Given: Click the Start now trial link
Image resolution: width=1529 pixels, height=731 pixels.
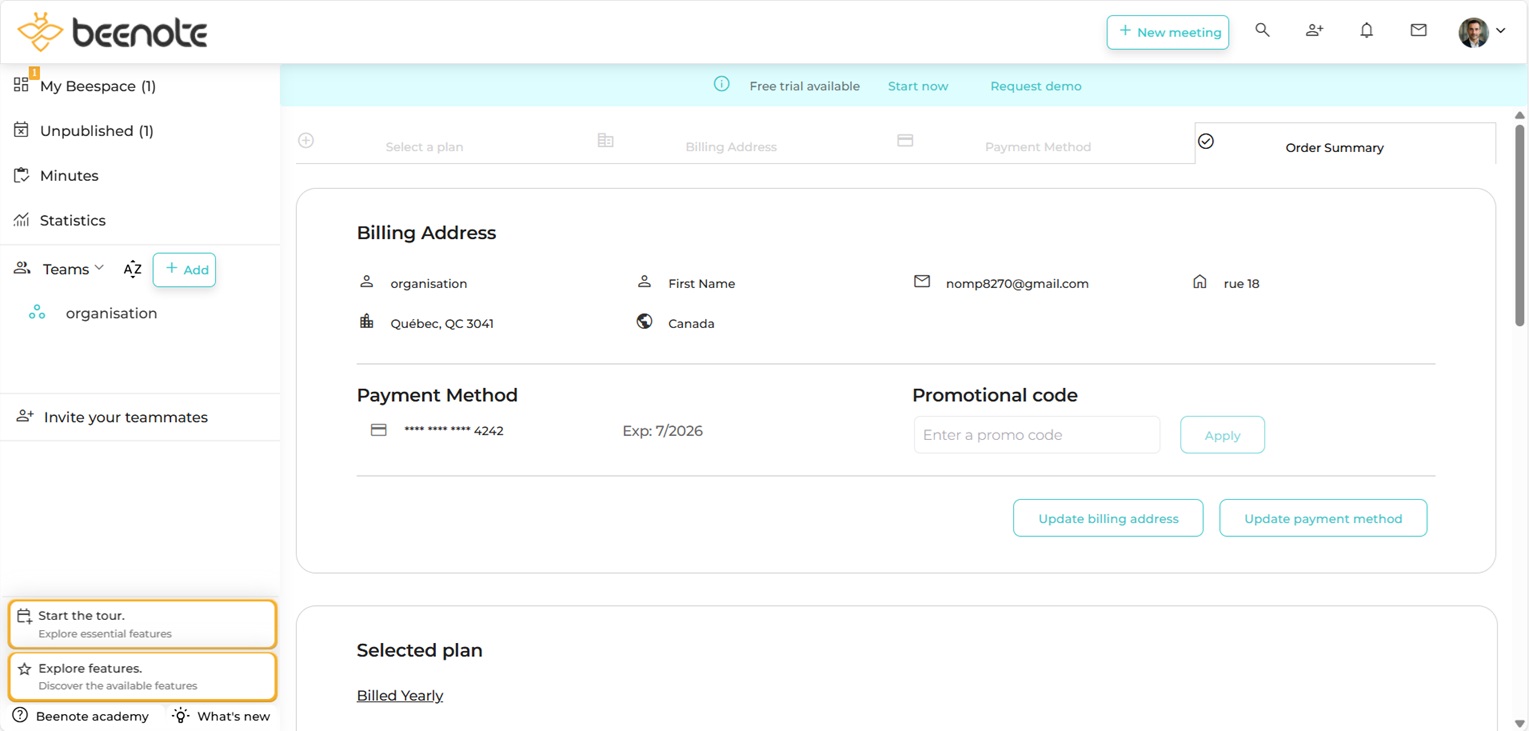Looking at the screenshot, I should [917, 86].
